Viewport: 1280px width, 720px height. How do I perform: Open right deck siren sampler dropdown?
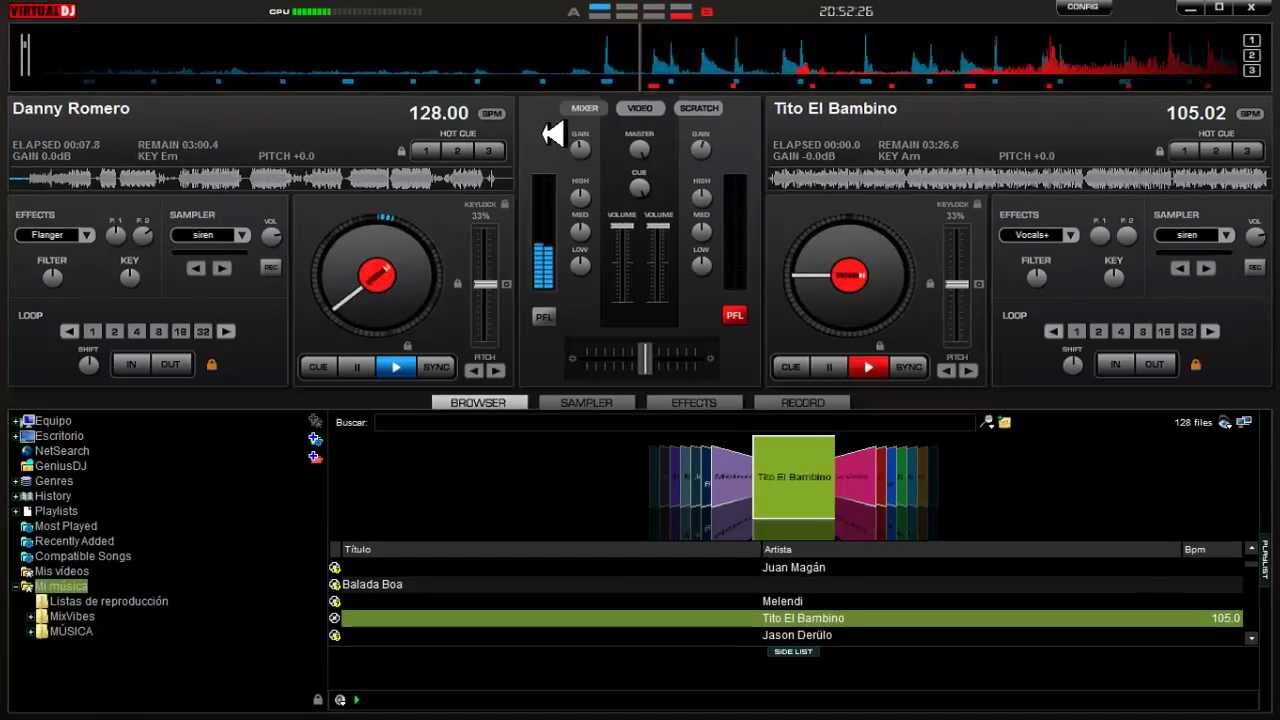(x=1194, y=235)
